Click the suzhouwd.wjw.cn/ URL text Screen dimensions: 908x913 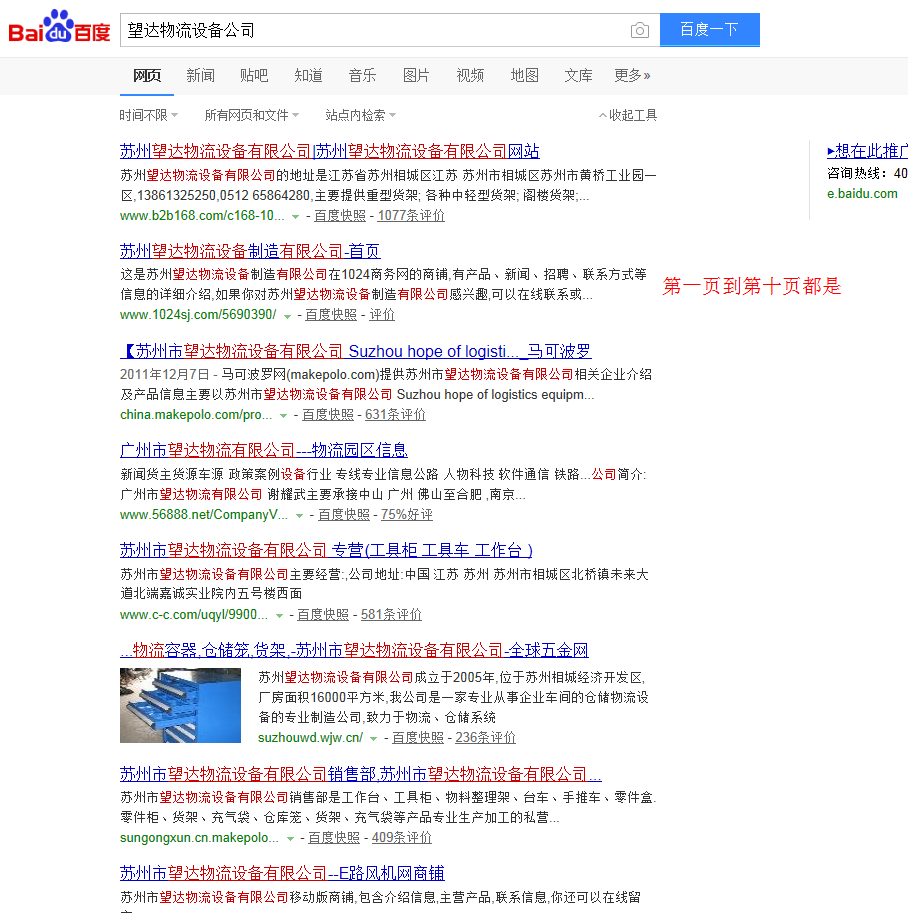coord(310,738)
